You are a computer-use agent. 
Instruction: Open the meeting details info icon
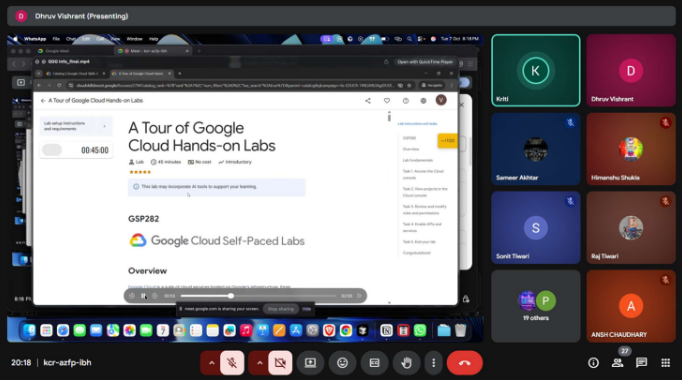593,363
